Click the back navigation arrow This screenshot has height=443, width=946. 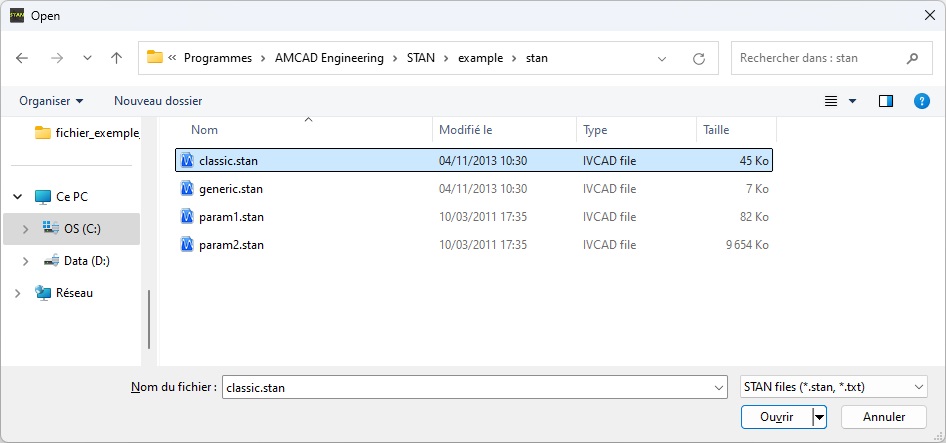pyautogui.click(x=22, y=58)
